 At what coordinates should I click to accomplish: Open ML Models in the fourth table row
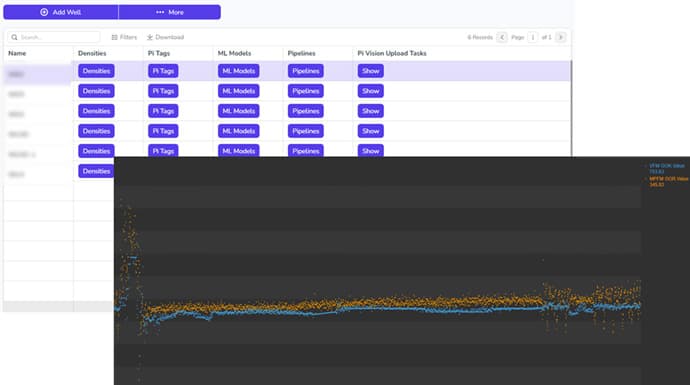tap(239, 131)
